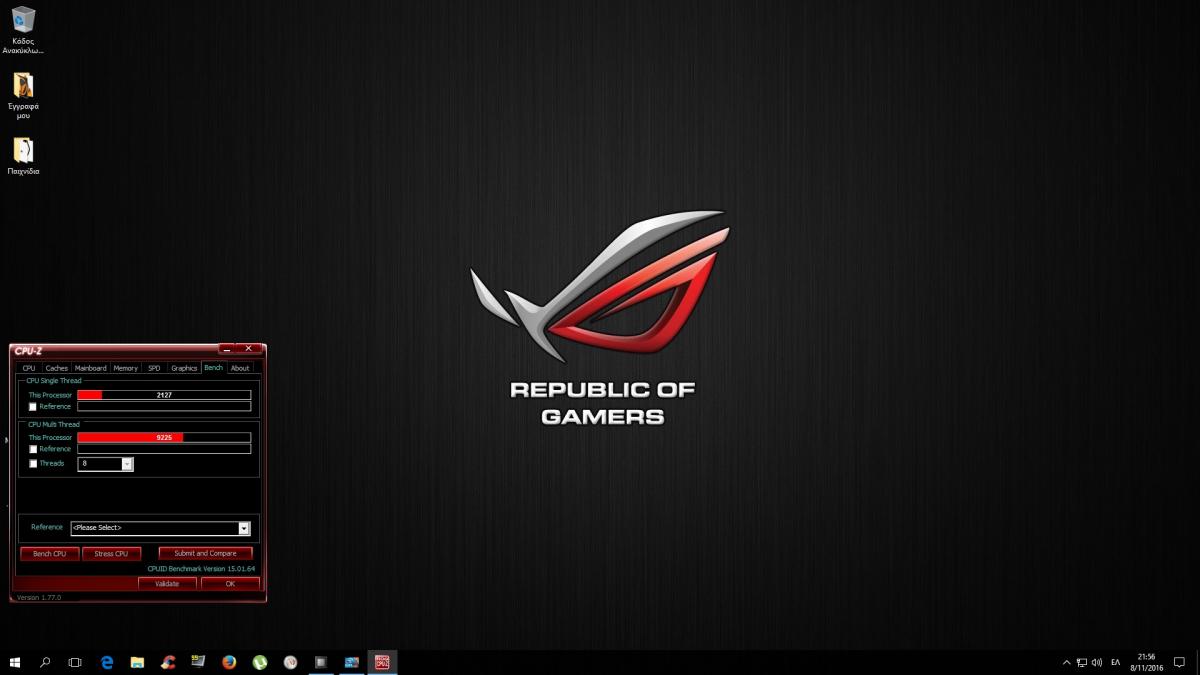Open the Παιχνίδια desktop folder
The image size is (1200, 675).
[x=23, y=155]
